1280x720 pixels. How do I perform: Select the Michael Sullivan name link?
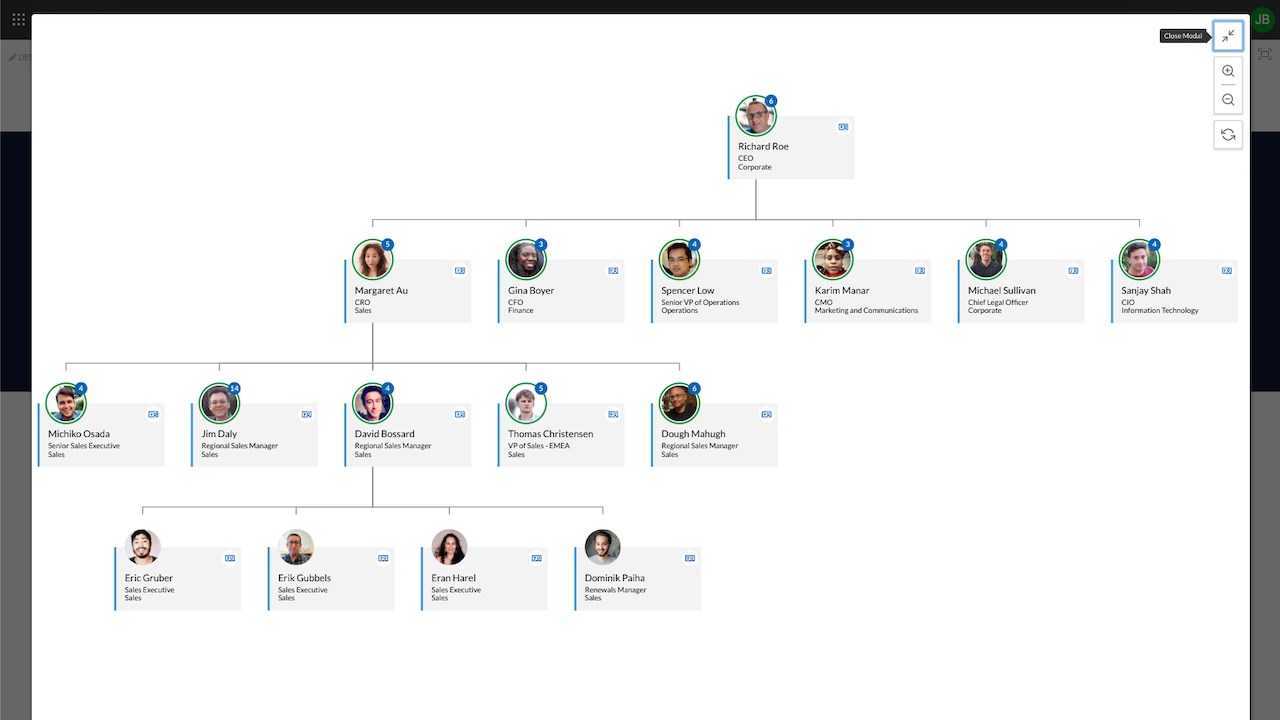click(x=1002, y=291)
